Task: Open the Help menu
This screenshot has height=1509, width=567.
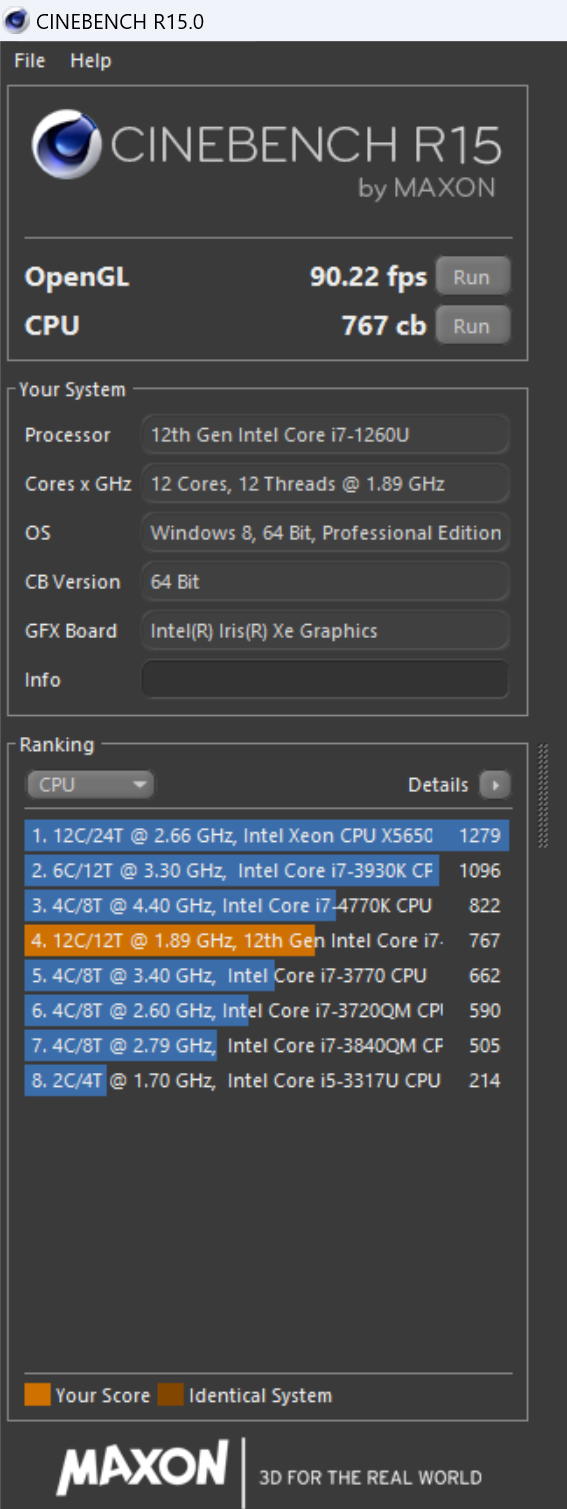Action: coord(90,61)
